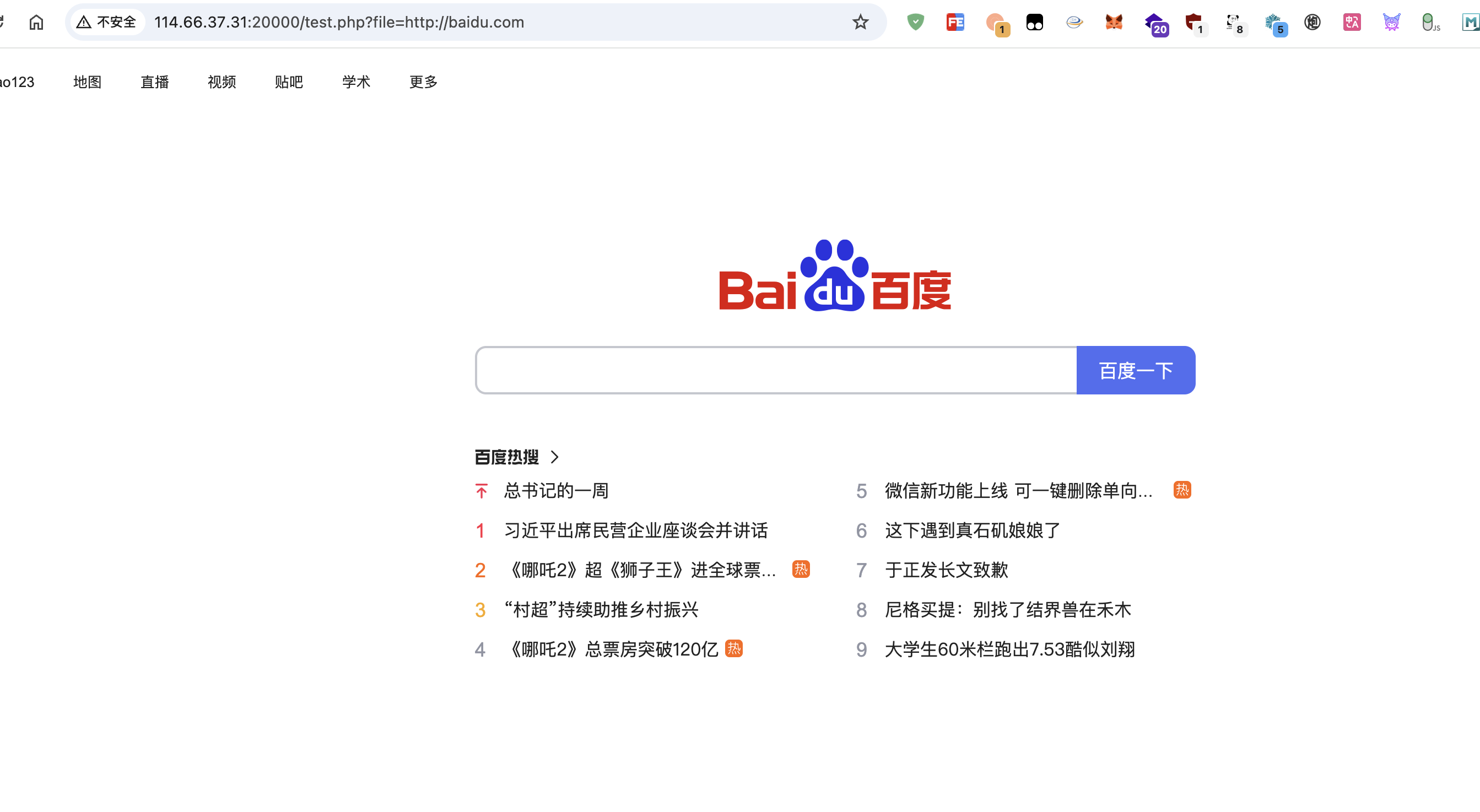
Task: Click the AdGuard green shield extension
Action: point(915,23)
